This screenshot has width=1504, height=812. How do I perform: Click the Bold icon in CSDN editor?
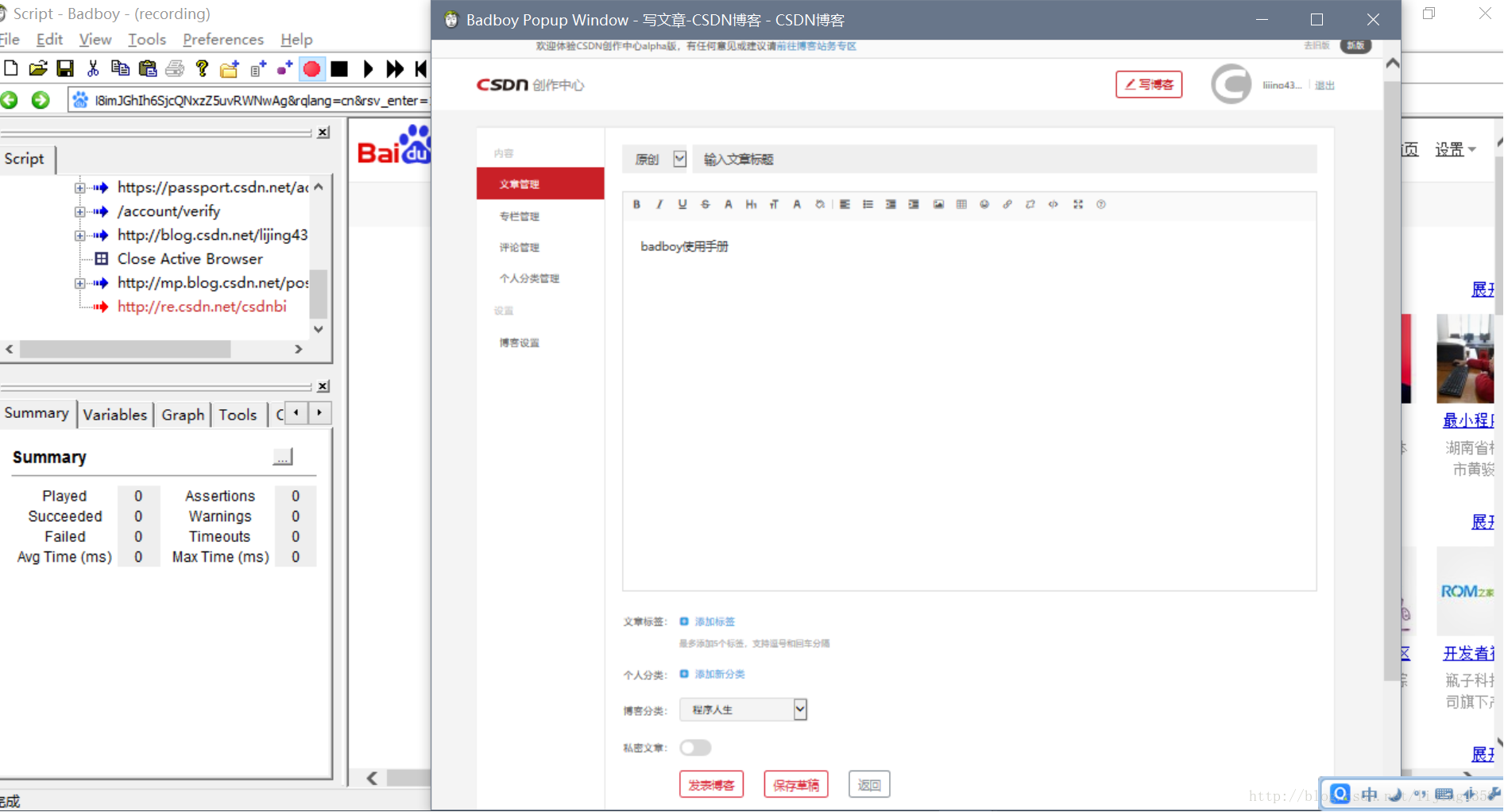pyautogui.click(x=636, y=204)
